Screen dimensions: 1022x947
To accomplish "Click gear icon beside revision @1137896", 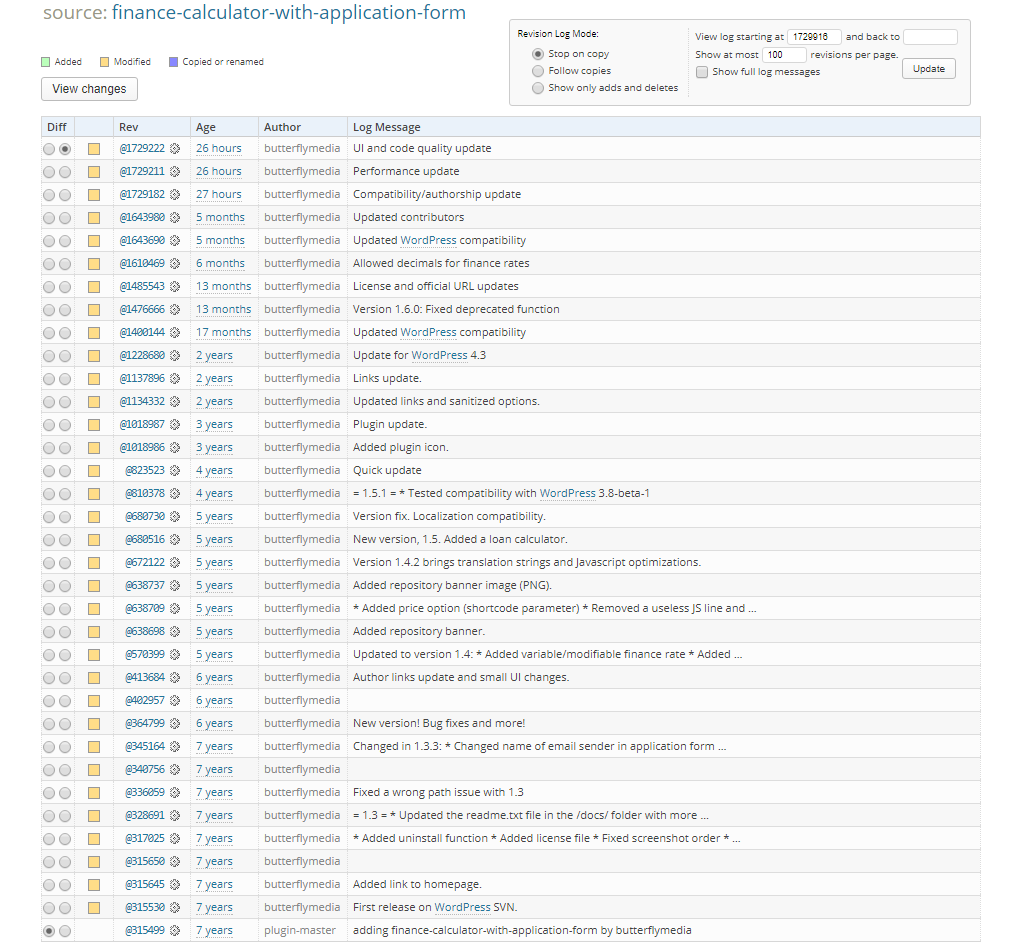I will coord(175,378).
